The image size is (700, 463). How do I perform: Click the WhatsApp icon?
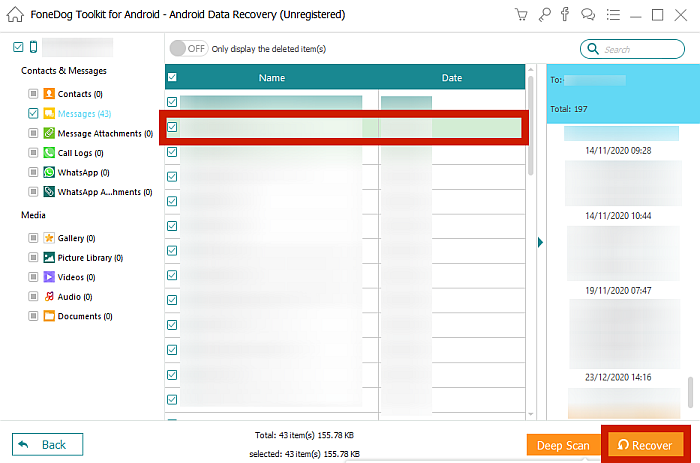[x=49, y=172]
